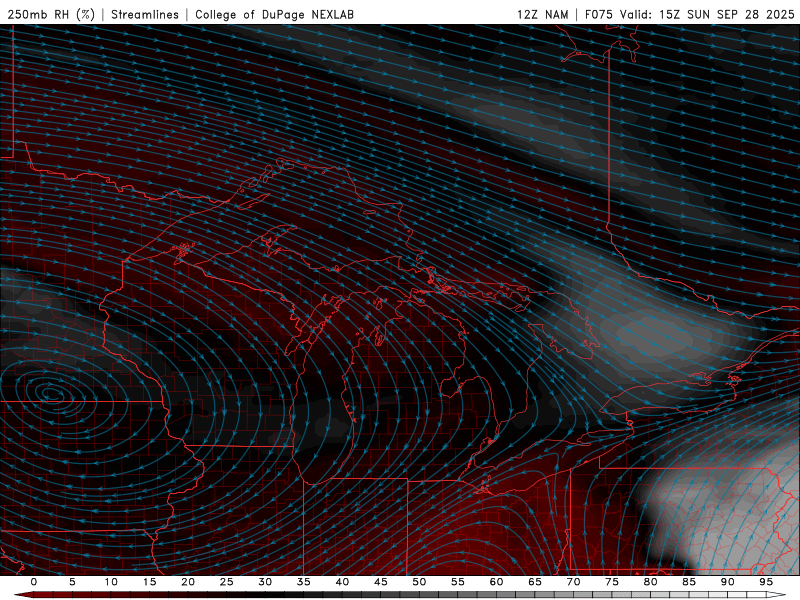The width and height of the screenshot is (800, 600).
Task: Select the 35 tick label on the RH scale
Action: 304,582
